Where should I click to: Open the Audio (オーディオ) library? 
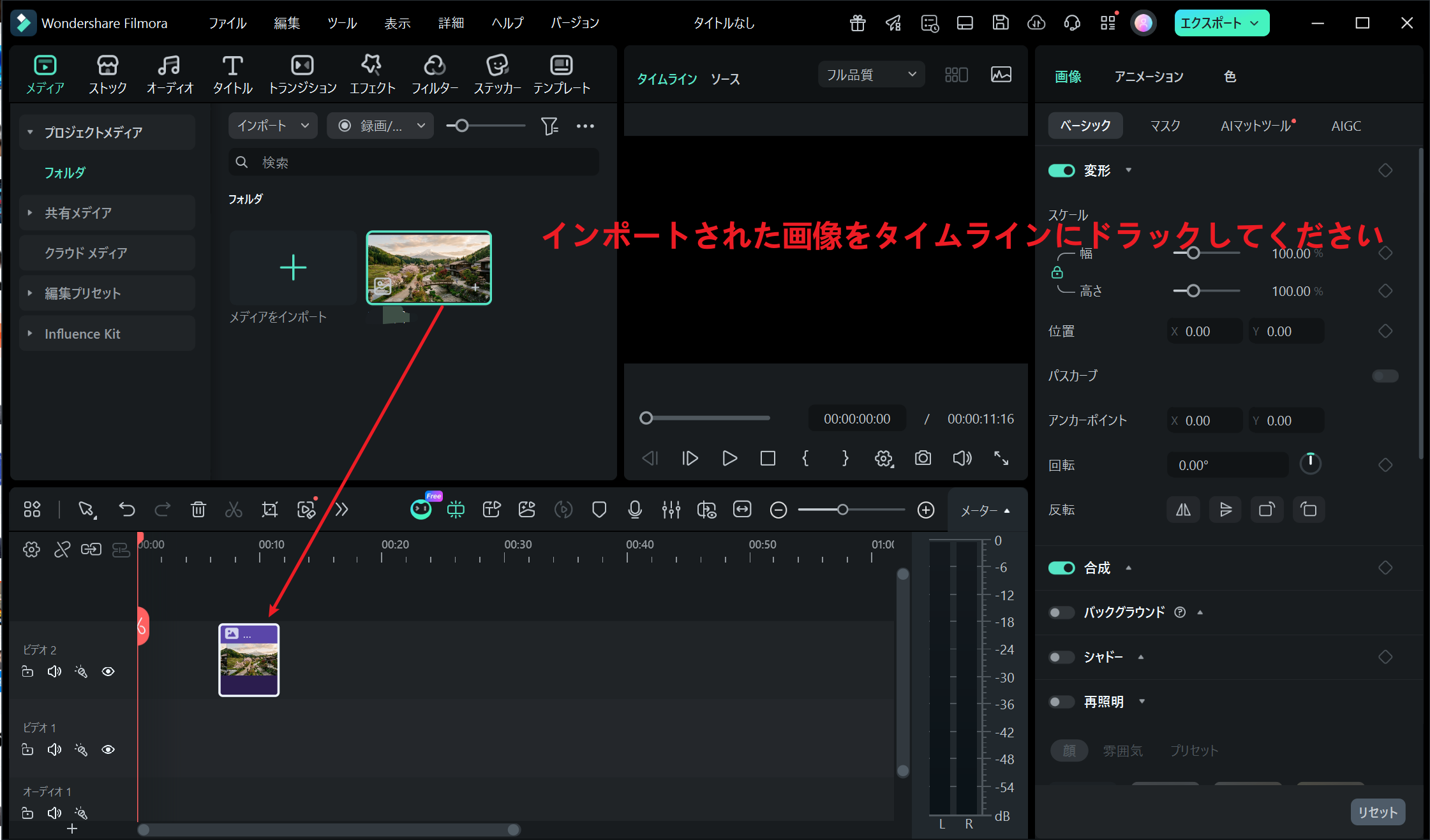pos(169,74)
